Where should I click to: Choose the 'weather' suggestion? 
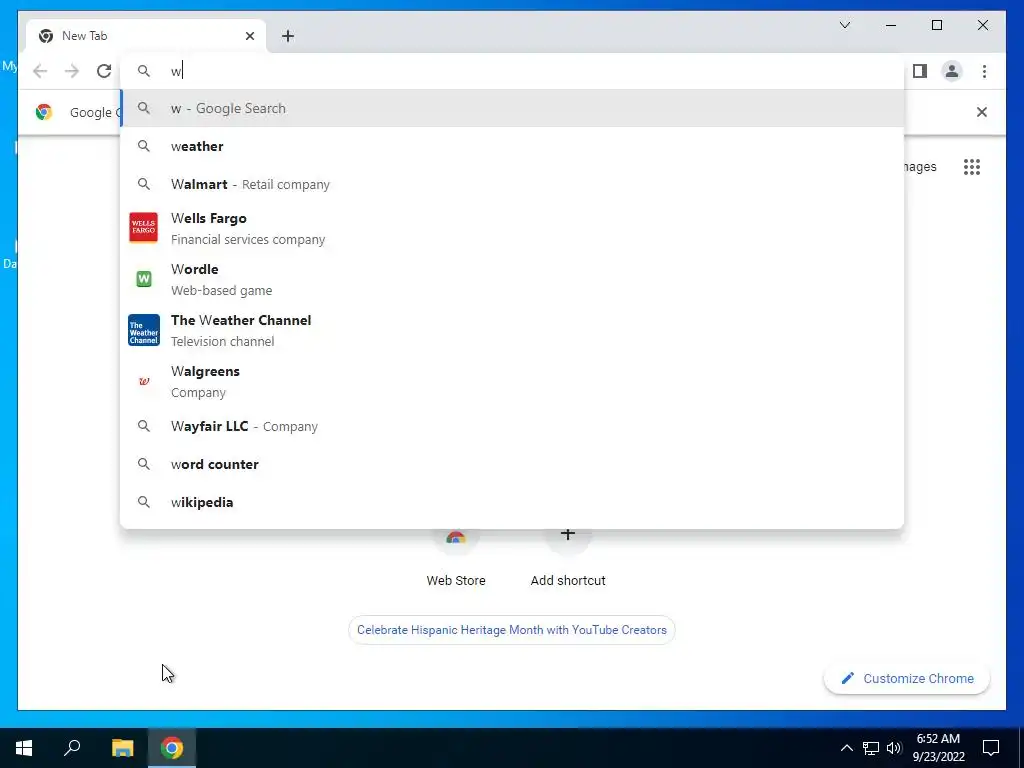pyautogui.click(x=513, y=146)
